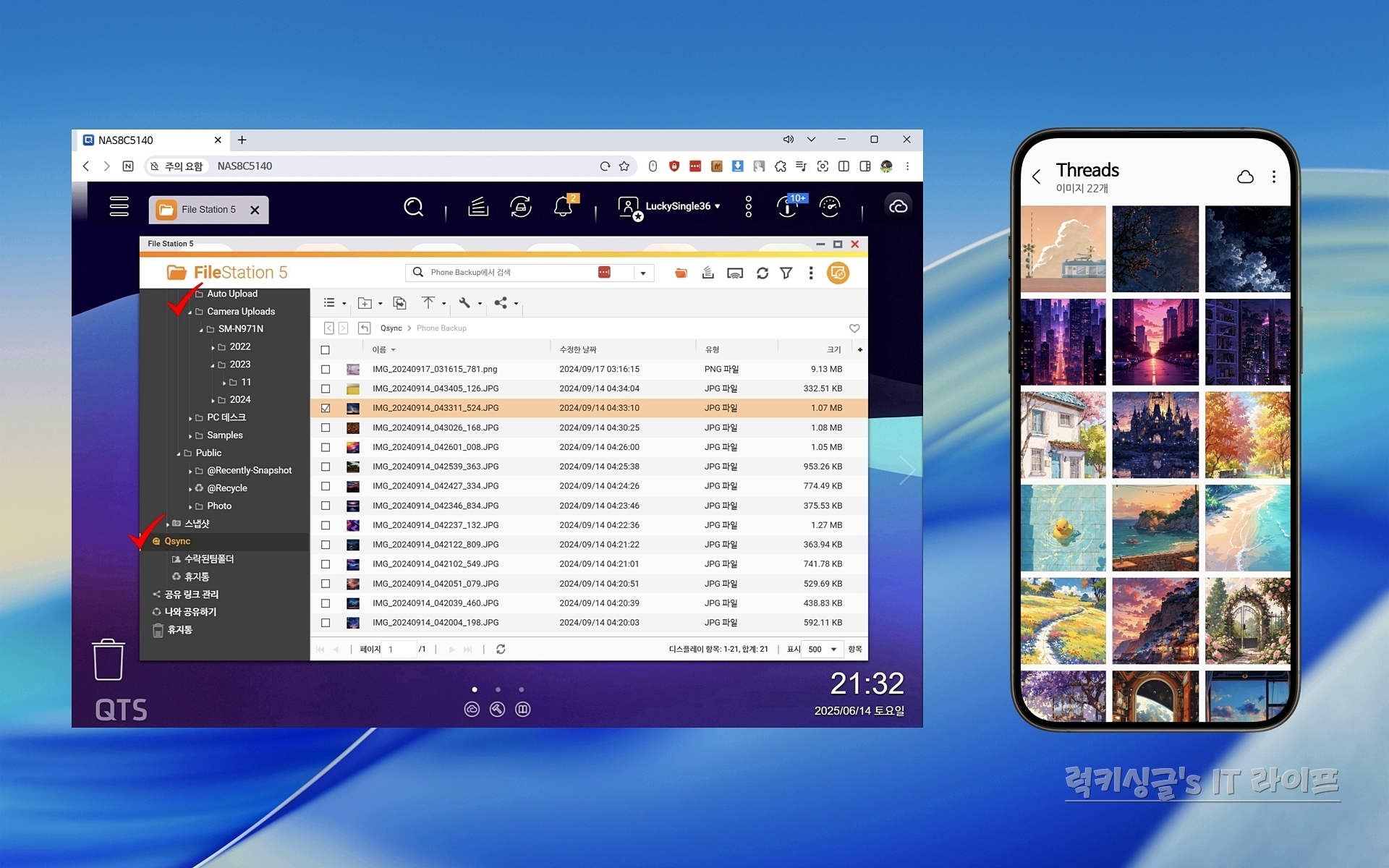Screen dimensions: 1389x868
Task: Open the background tasks stack icon
Action: pos(478,208)
